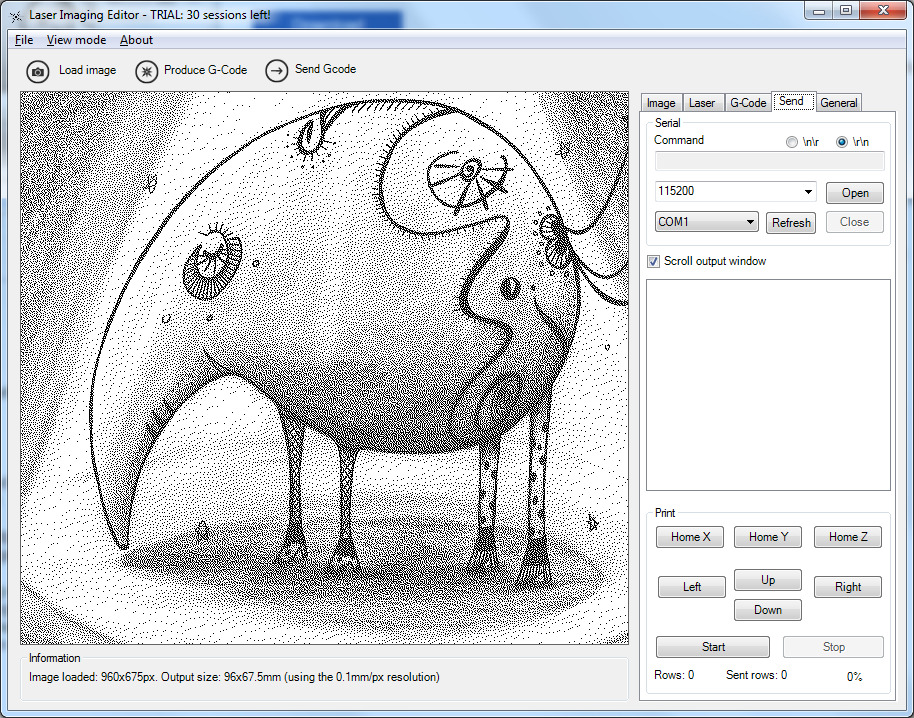Switch to the Laser tab

tap(702, 103)
